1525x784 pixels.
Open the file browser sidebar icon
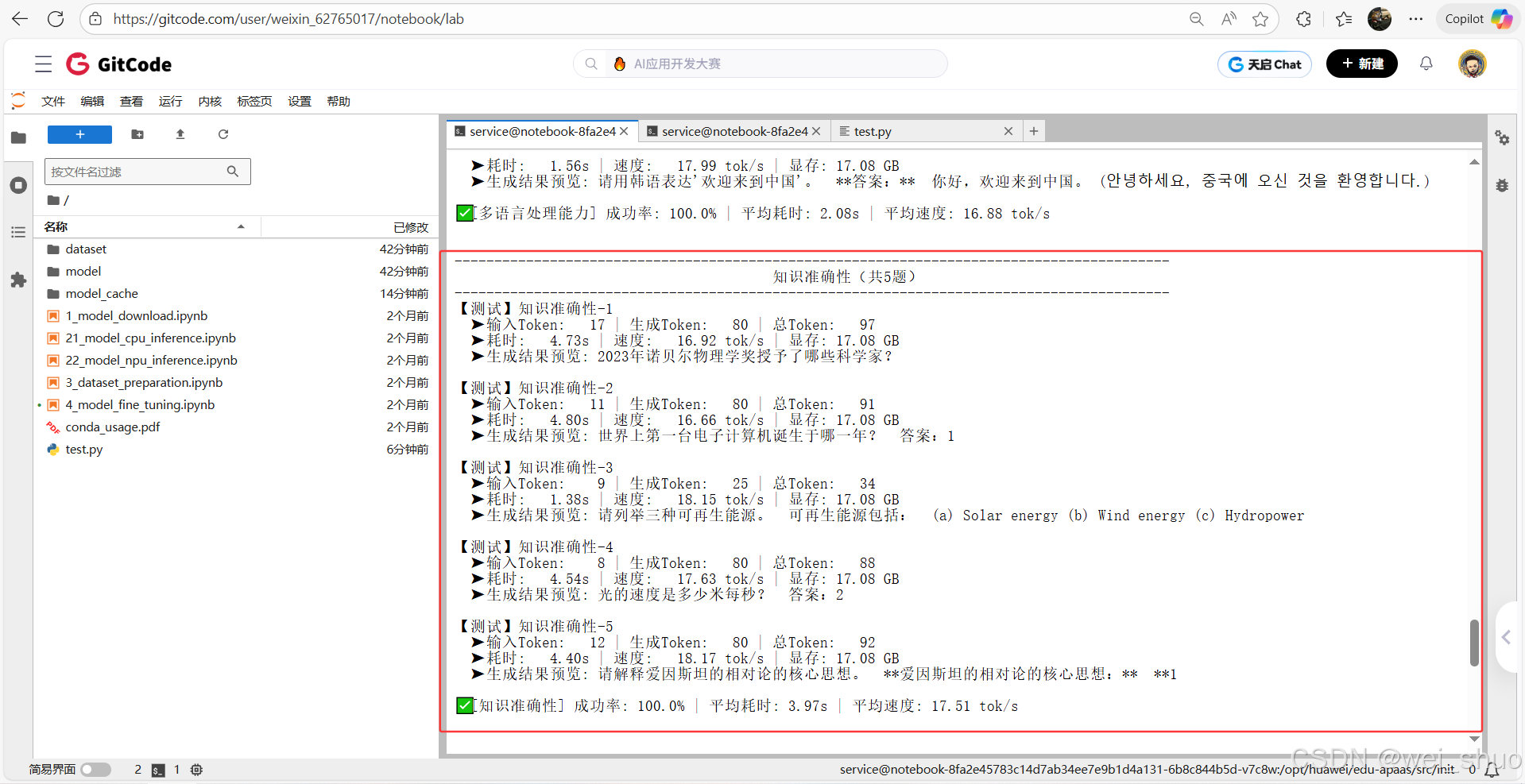pyautogui.click(x=18, y=137)
